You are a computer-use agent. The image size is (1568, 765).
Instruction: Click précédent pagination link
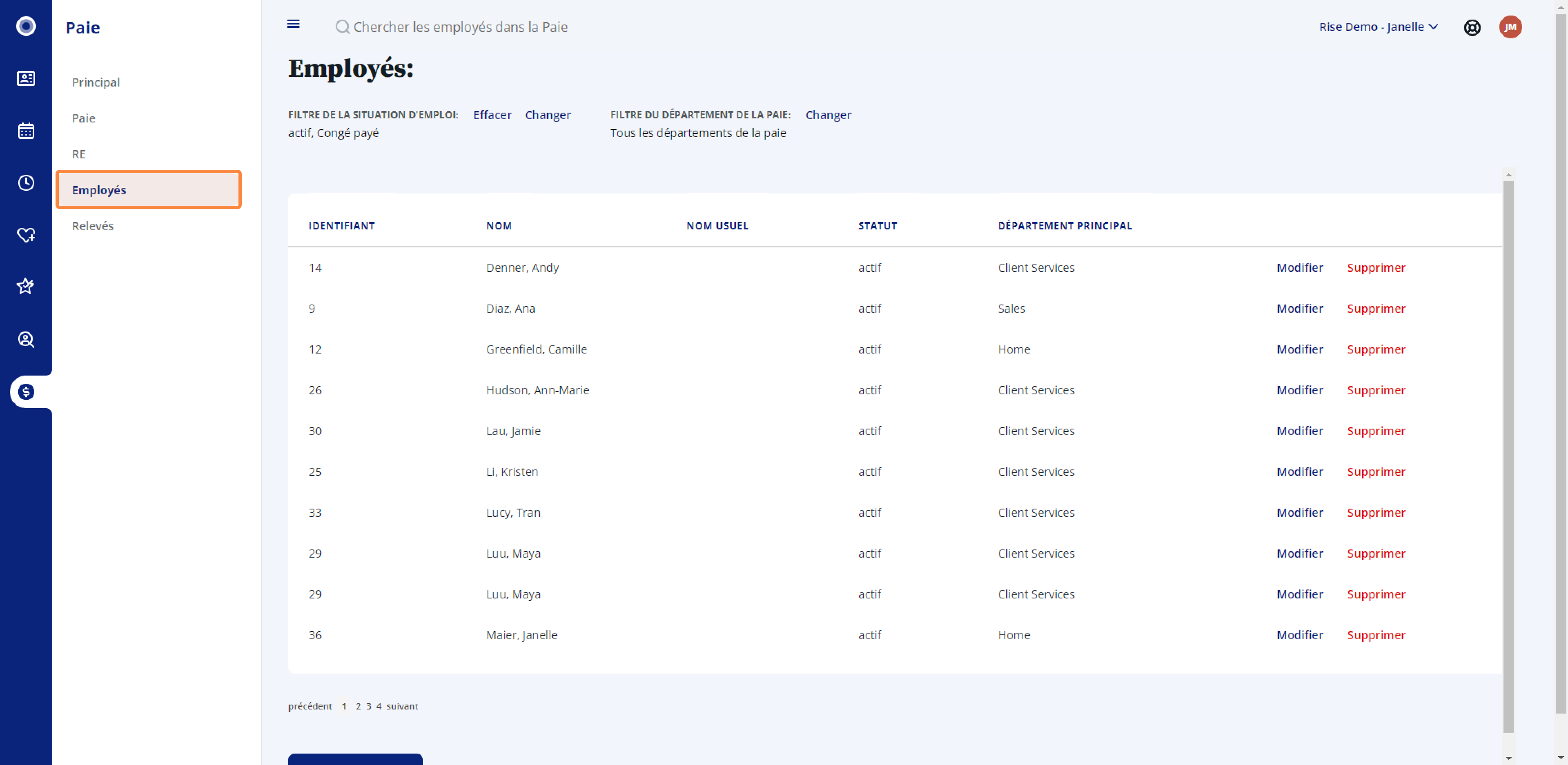(310, 706)
